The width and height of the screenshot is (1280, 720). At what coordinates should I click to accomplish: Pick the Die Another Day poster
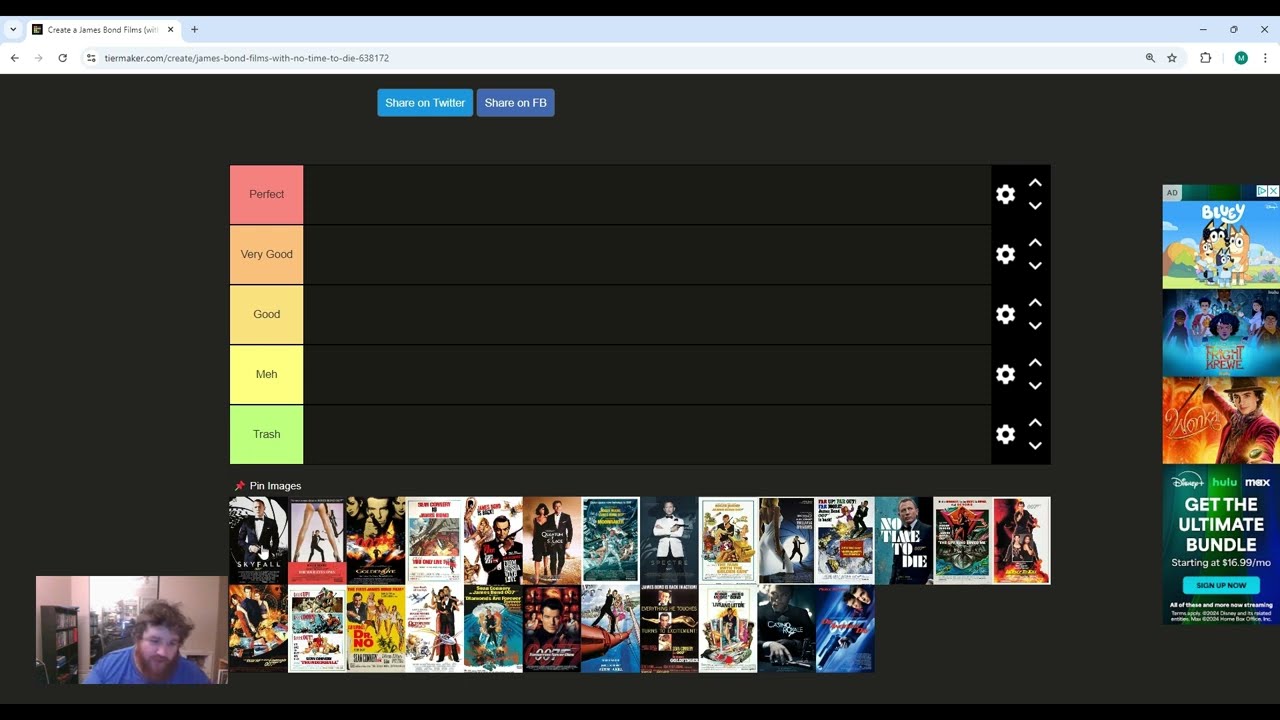click(845, 629)
